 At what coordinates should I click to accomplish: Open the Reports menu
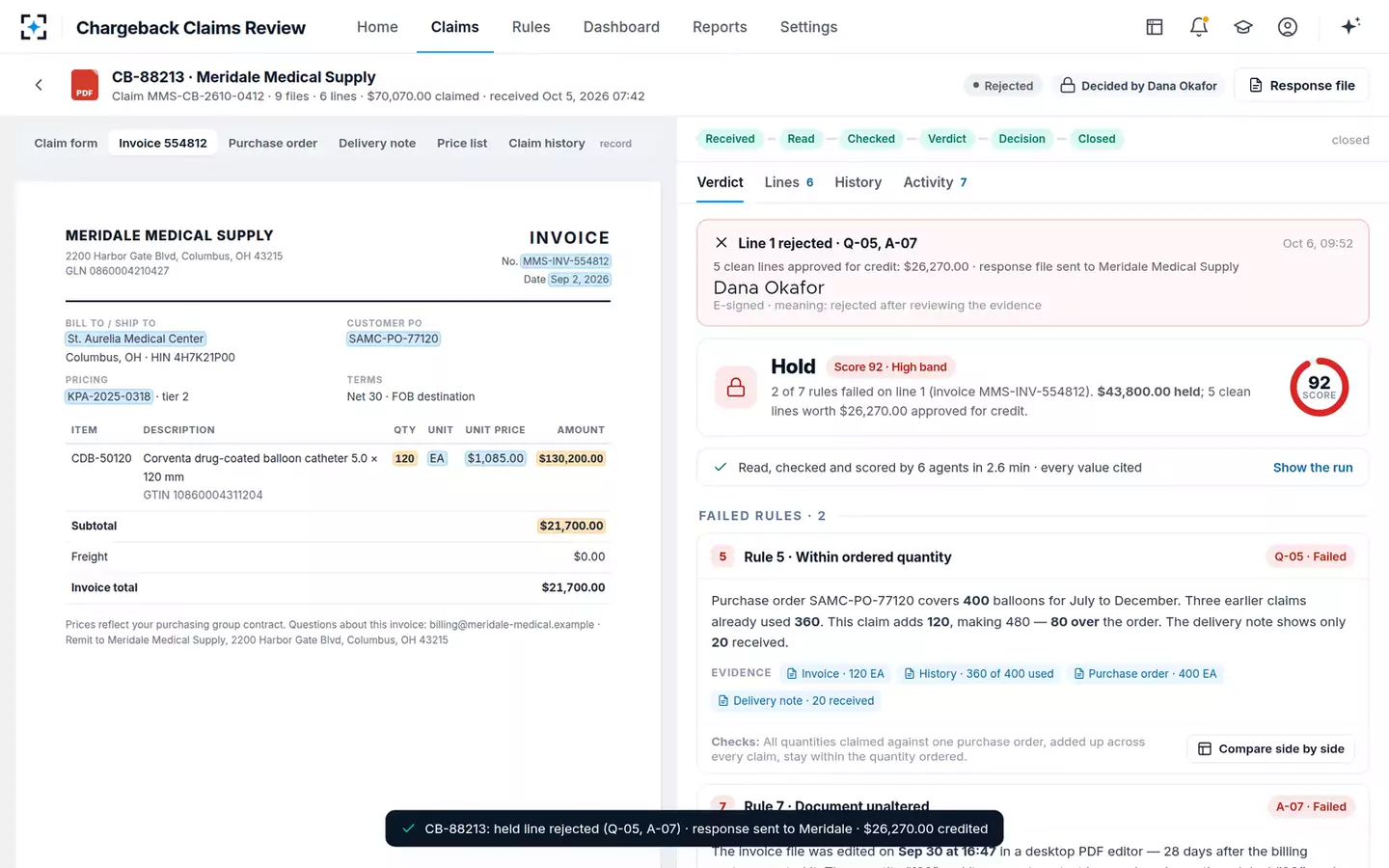720,27
